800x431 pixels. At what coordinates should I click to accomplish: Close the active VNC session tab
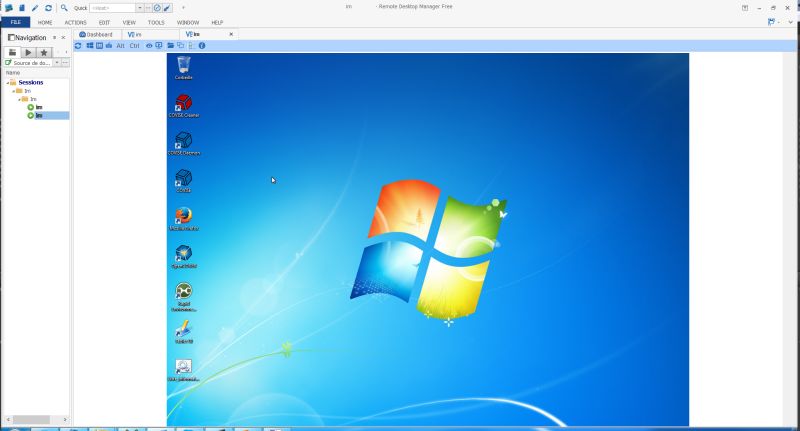(x=231, y=34)
